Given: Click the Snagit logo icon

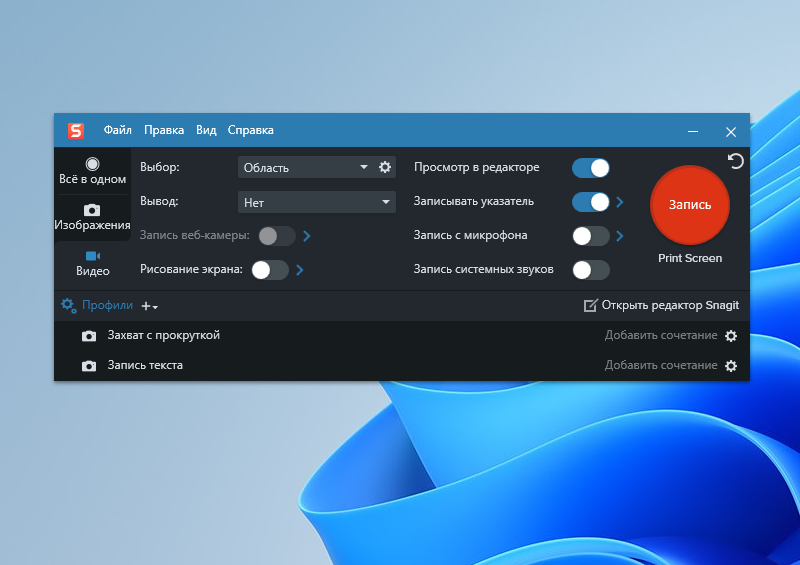Looking at the screenshot, I should [76, 131].
